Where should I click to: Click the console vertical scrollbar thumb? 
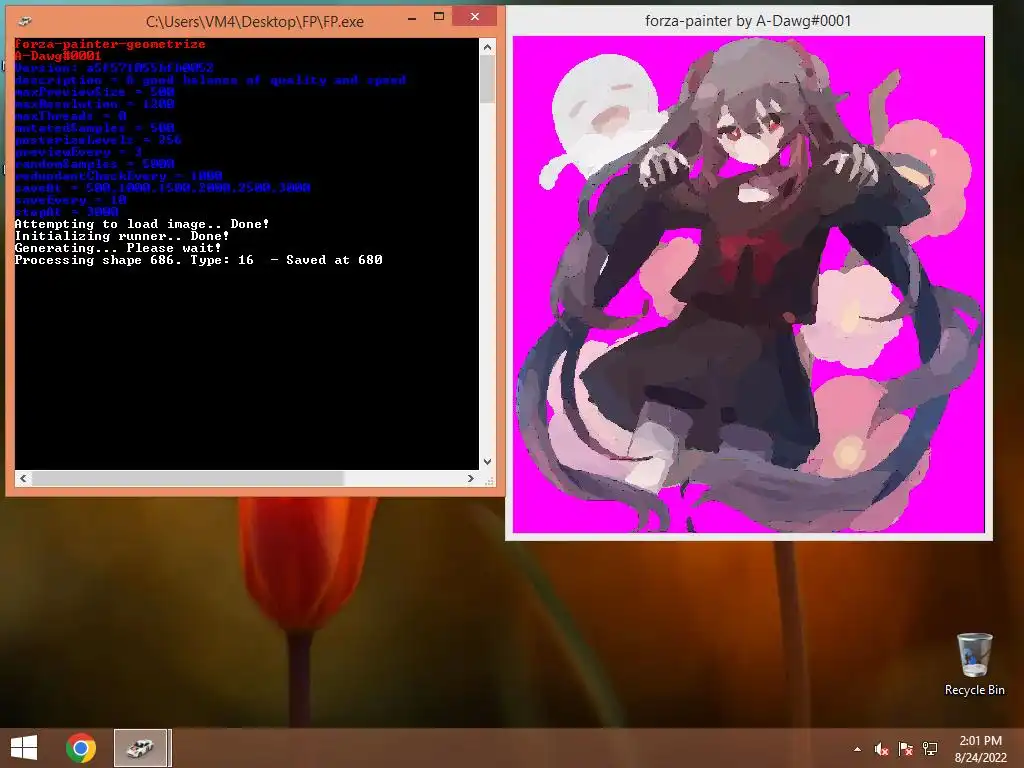pyautogui.click(x=487, y=78)
